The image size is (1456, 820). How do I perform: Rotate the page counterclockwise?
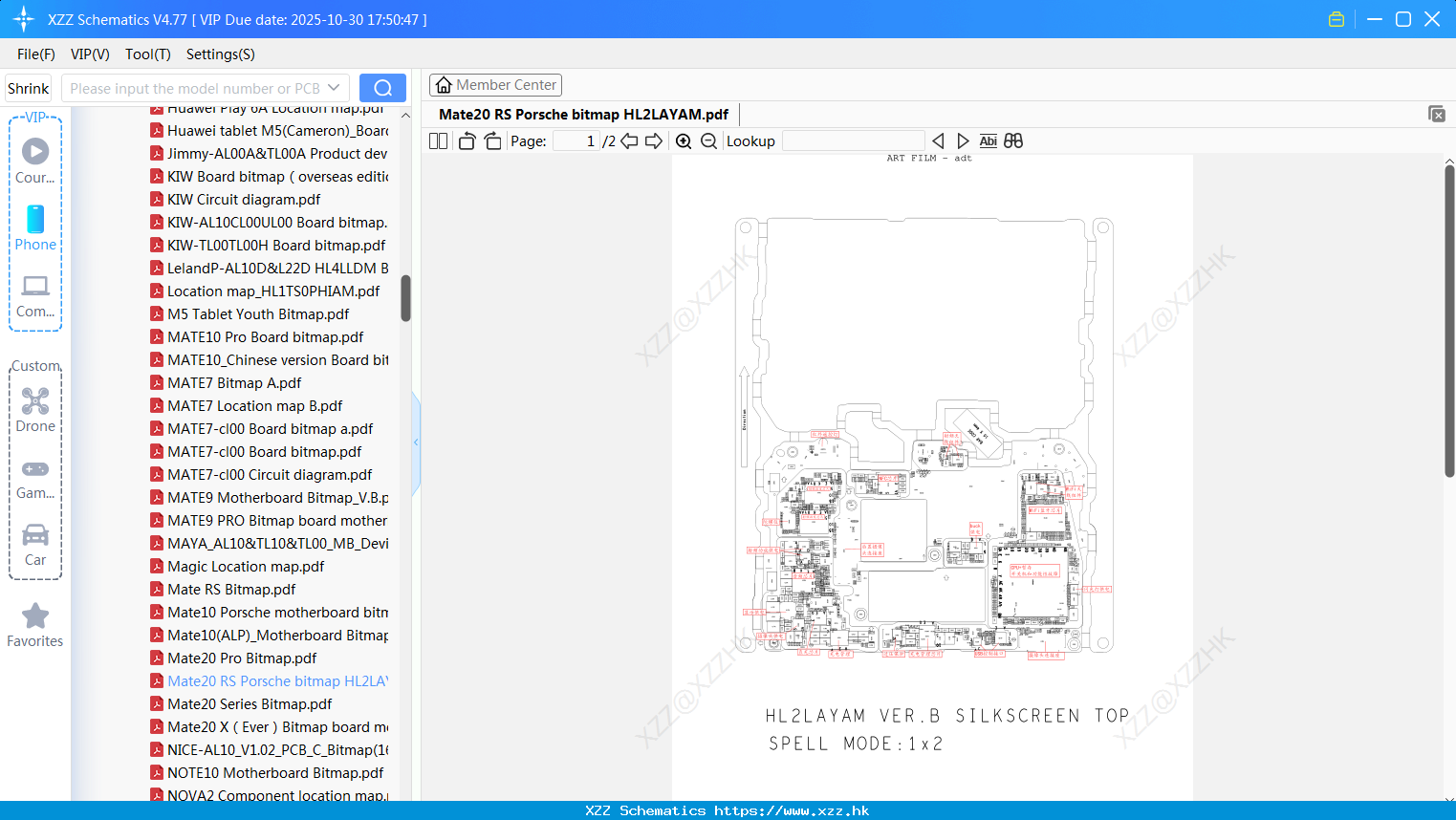point(467,140)
